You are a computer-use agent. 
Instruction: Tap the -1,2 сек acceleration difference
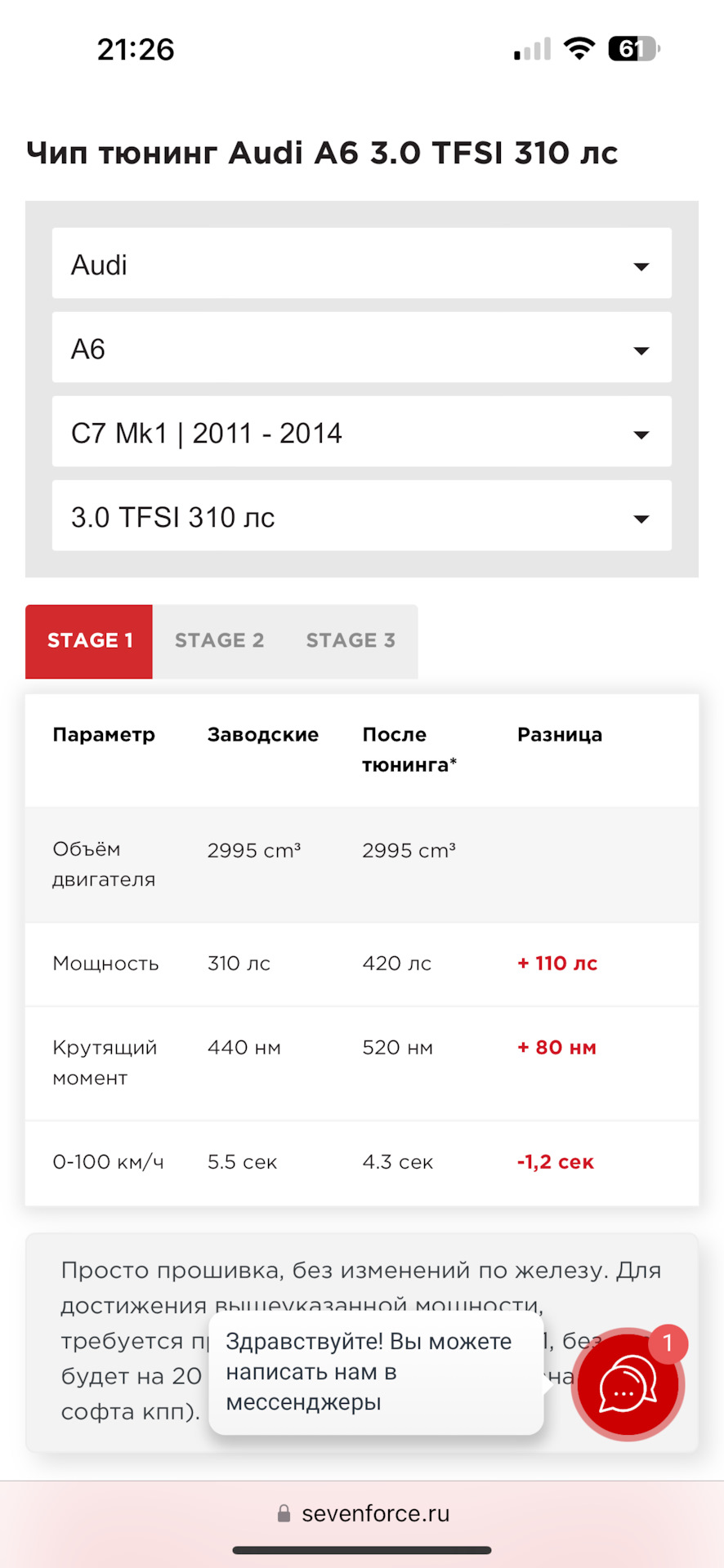click(555, 1162)
